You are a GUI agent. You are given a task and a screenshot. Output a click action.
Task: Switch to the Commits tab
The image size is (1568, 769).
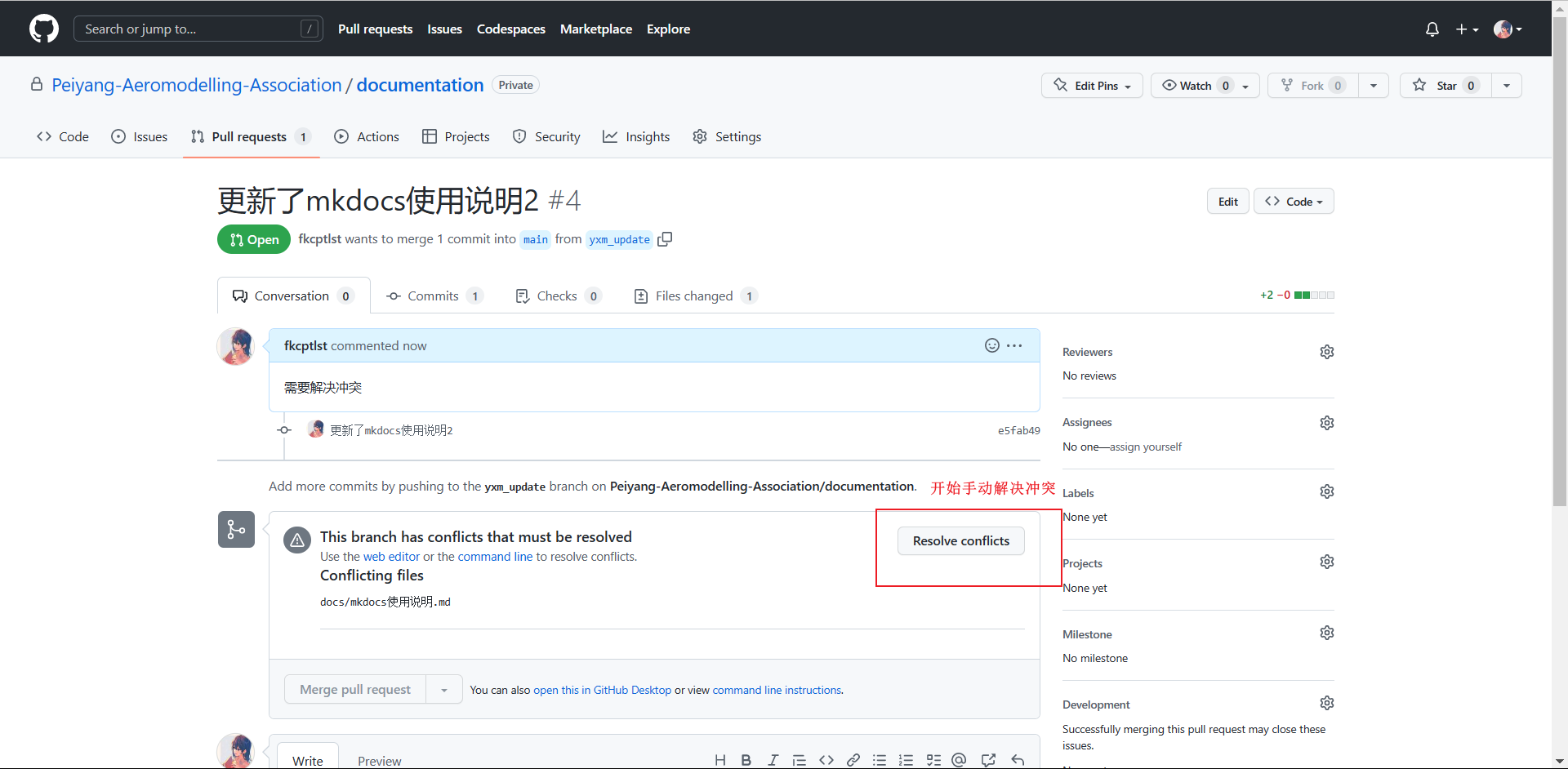(x=433, y=296)
